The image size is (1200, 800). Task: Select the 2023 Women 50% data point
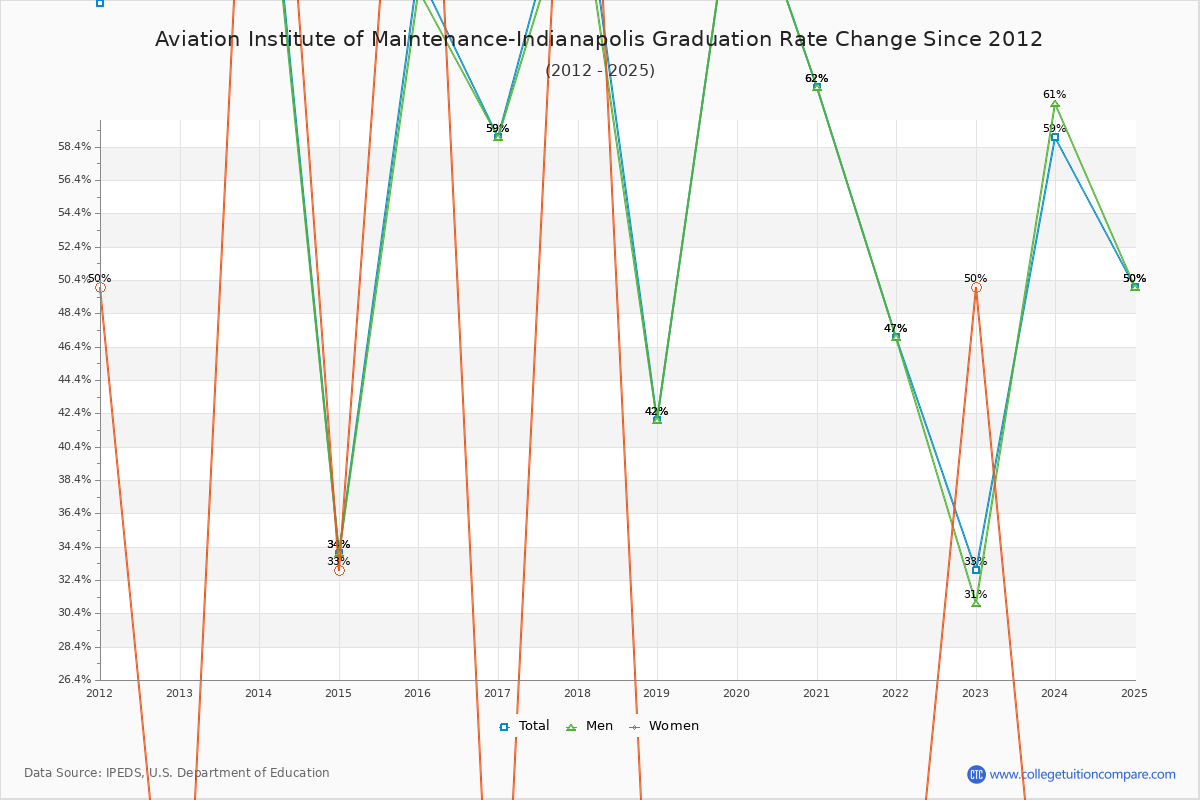point(976,287)
